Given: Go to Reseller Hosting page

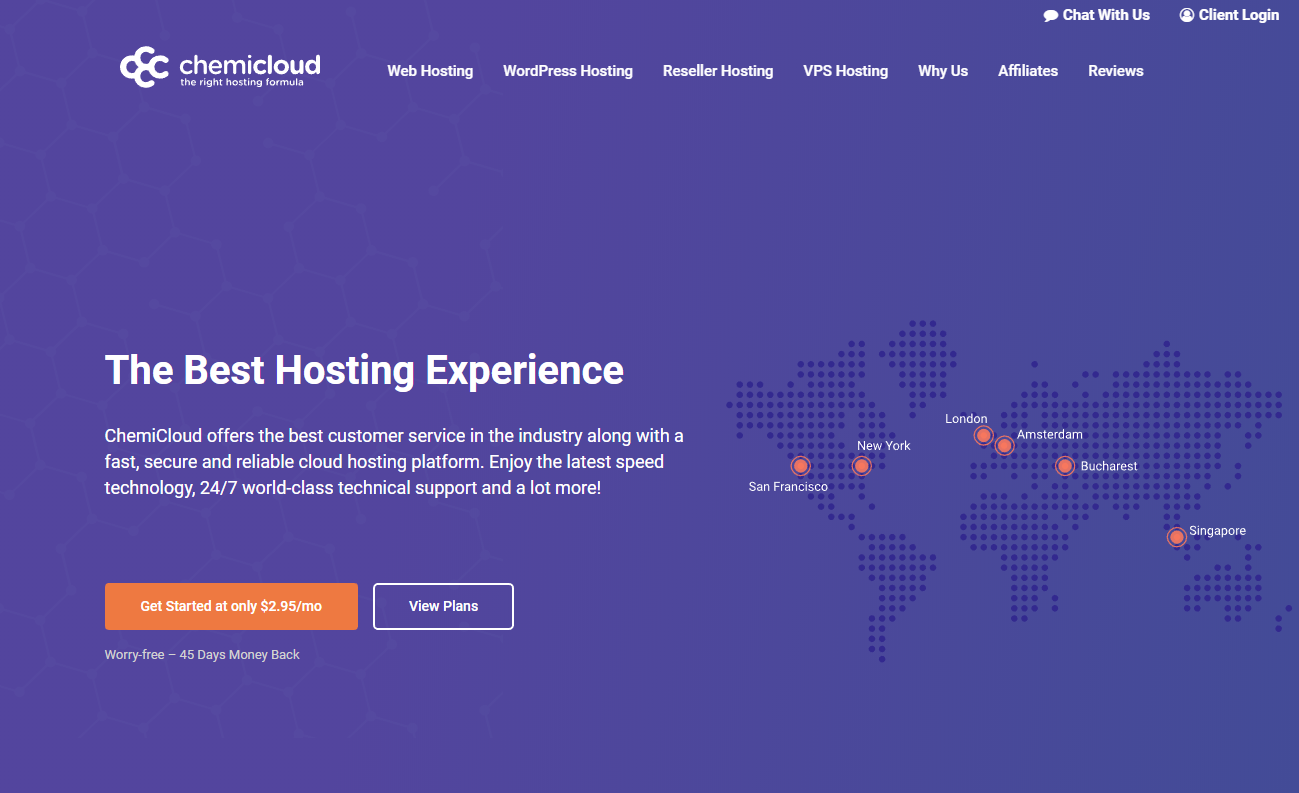Looking at the screenshot, I should pos(717,71).
